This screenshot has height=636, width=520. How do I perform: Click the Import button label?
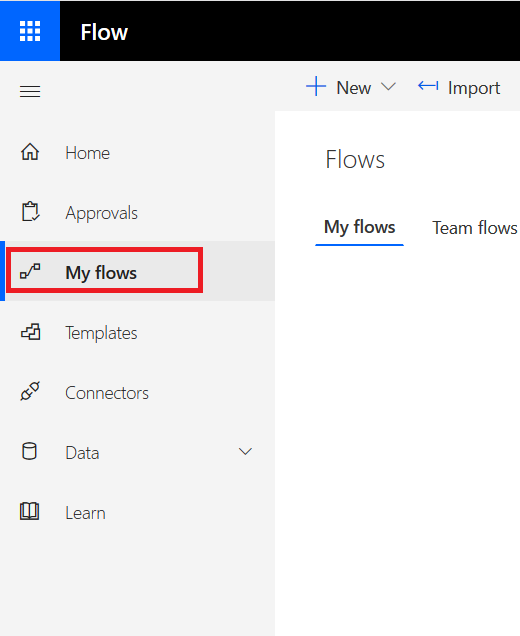click(474, 88)
